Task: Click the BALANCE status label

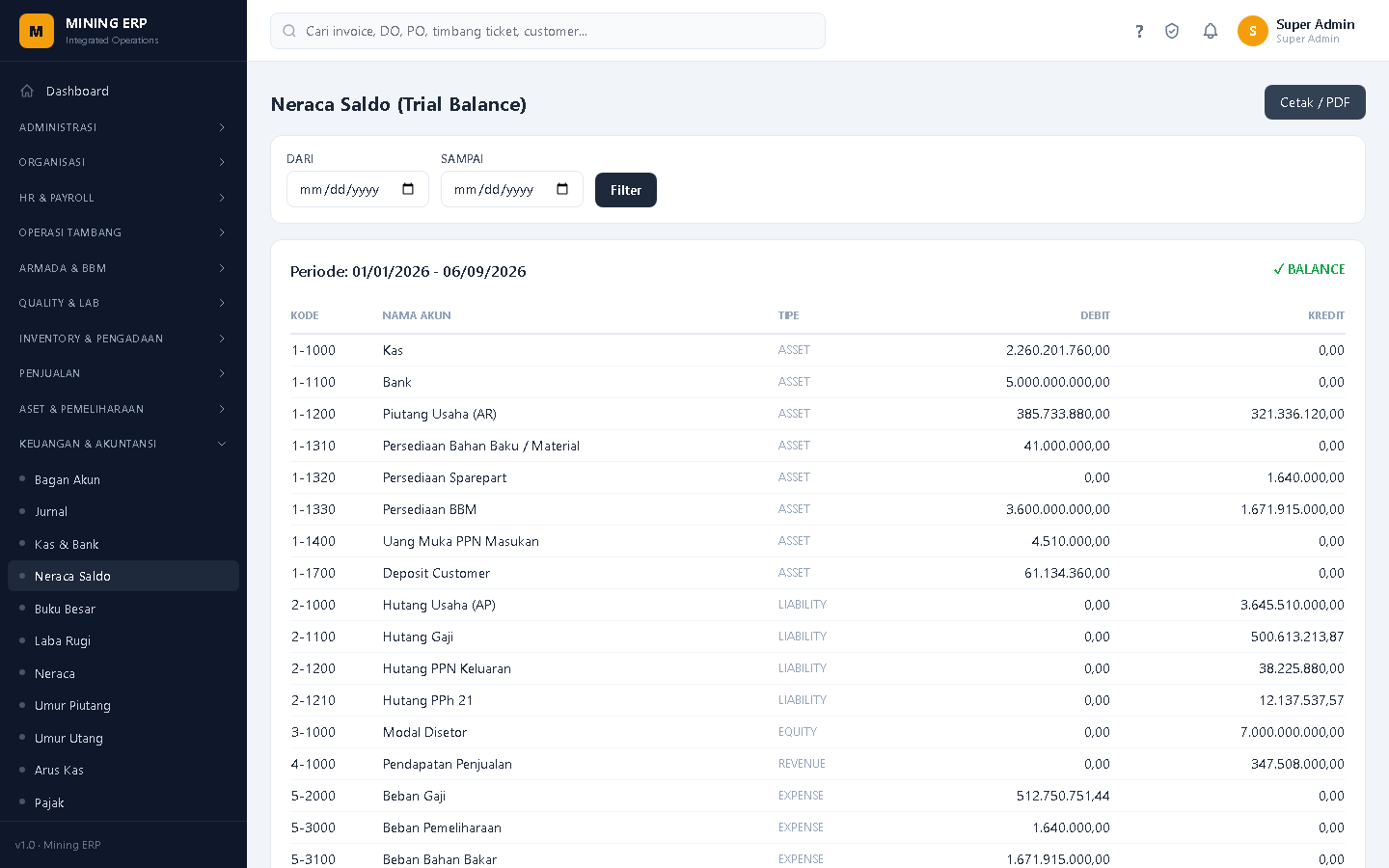Action: tap(1309, 269)
